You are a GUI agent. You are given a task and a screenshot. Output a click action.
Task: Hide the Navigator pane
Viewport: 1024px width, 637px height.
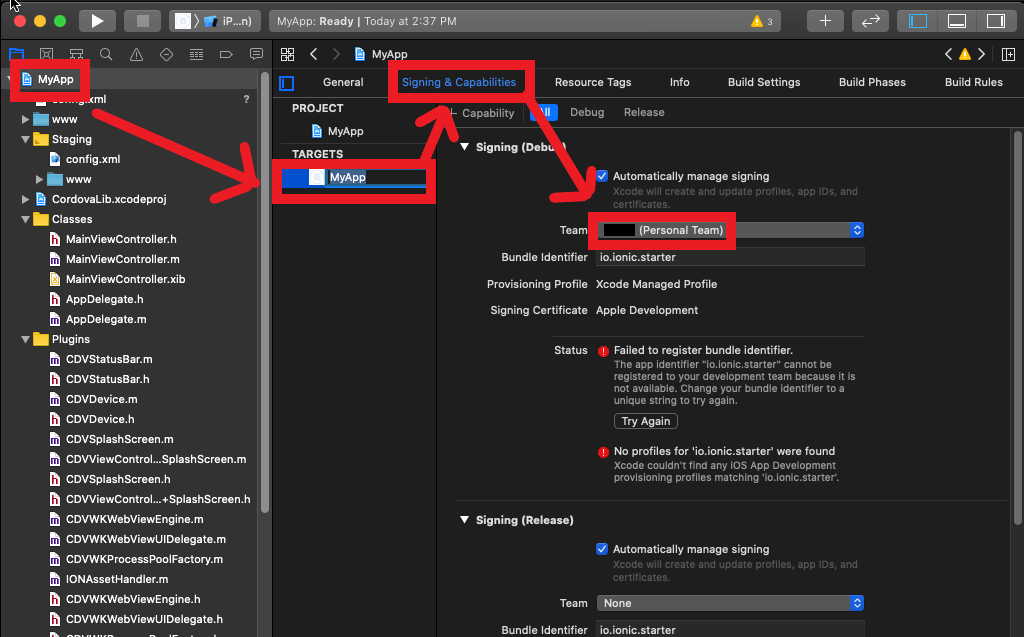[x=918, y=21]
